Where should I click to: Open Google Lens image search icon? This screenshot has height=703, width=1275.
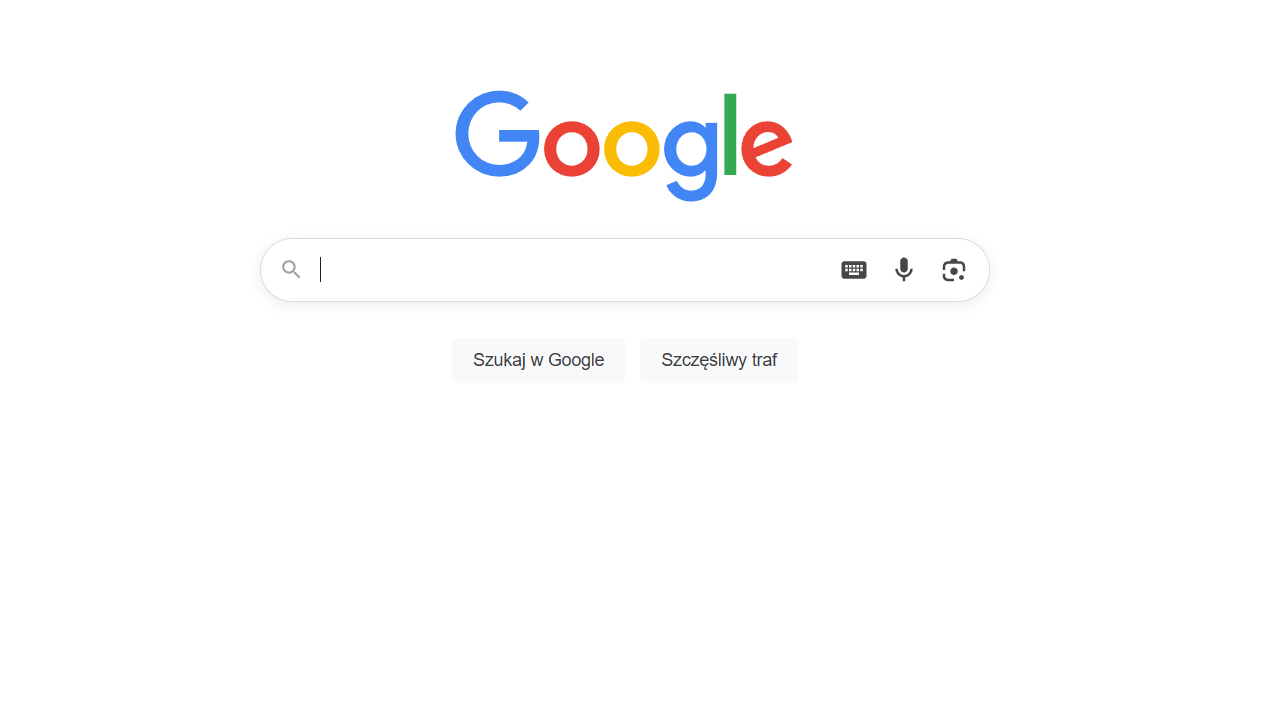click(x=954, y=270)
